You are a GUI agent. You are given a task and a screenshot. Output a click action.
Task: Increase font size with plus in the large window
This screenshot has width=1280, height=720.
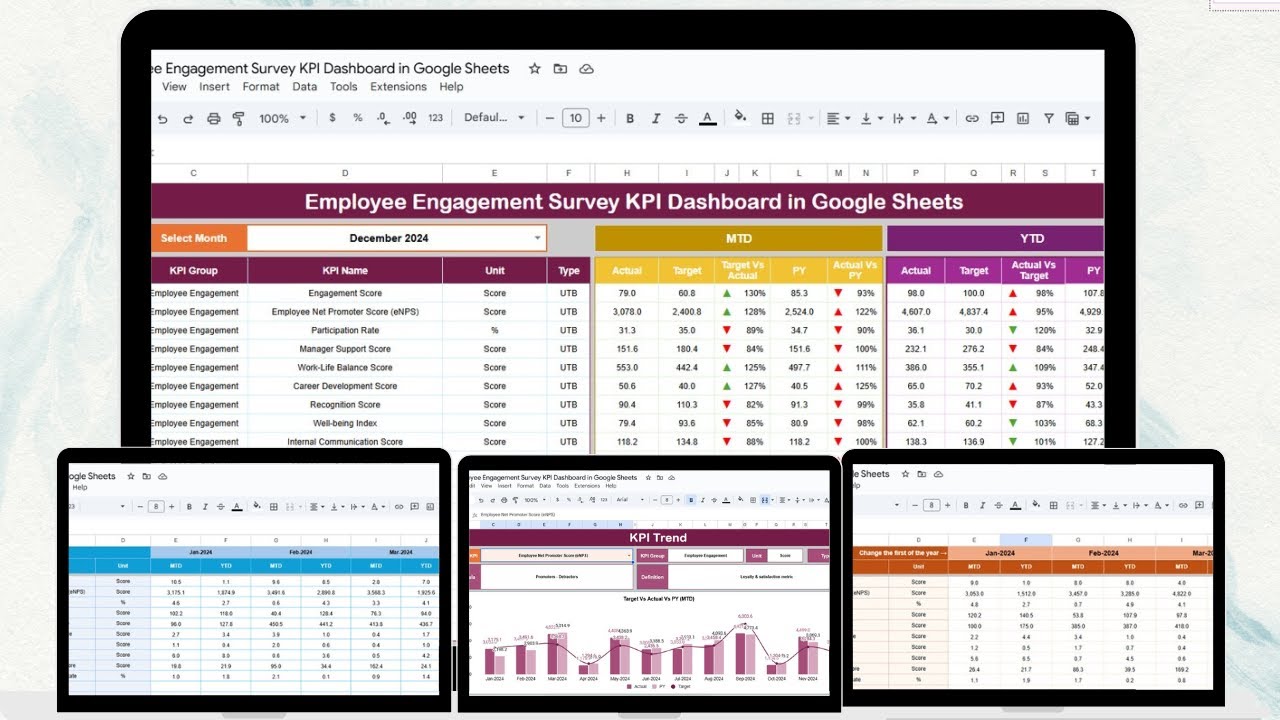pyautogui.click(x=601, y=118)
